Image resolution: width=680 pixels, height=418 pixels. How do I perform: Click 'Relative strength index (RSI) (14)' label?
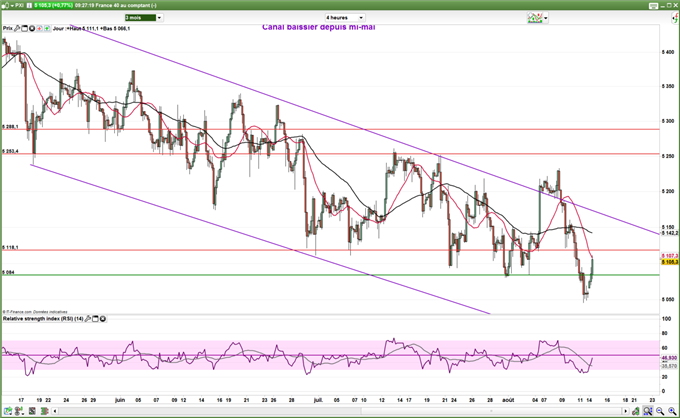(x=43, y=319)
